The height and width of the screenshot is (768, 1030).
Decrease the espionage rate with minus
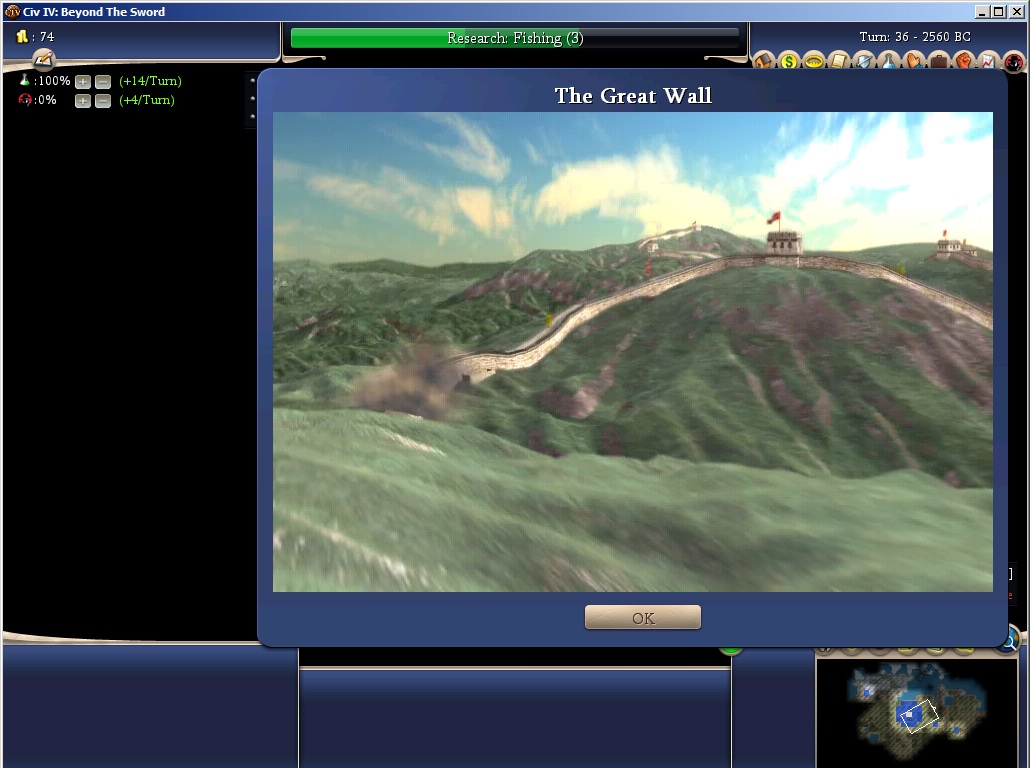tap(102, 100)
